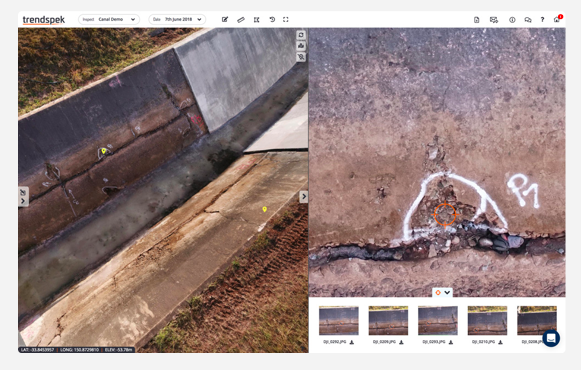The width and height of the screenshot is (581, 370).
Task: Enter fullscreen view mode
Action: [x=286, y=20]
